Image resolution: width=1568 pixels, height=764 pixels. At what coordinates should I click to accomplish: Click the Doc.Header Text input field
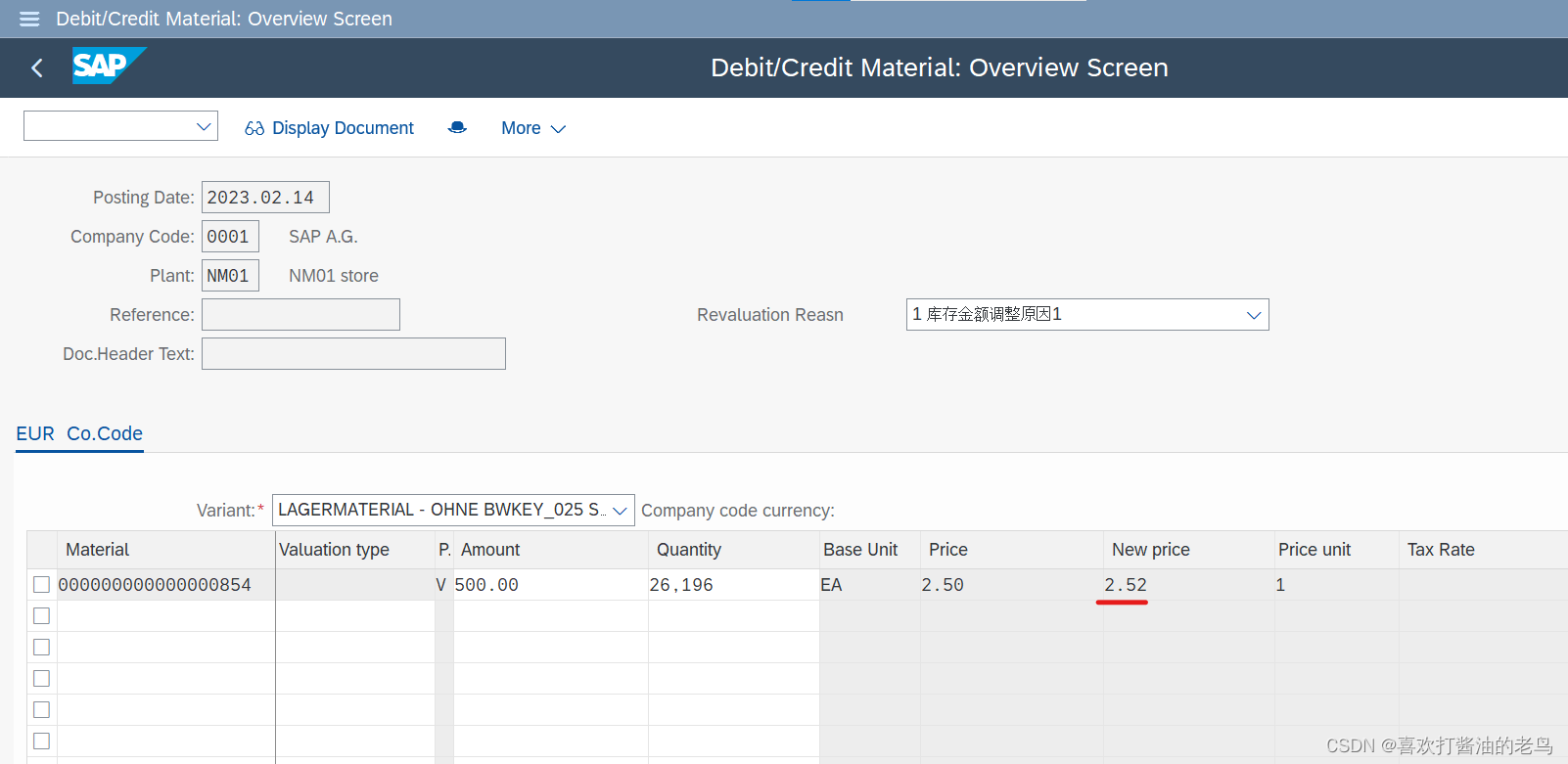tap(353, 353)
